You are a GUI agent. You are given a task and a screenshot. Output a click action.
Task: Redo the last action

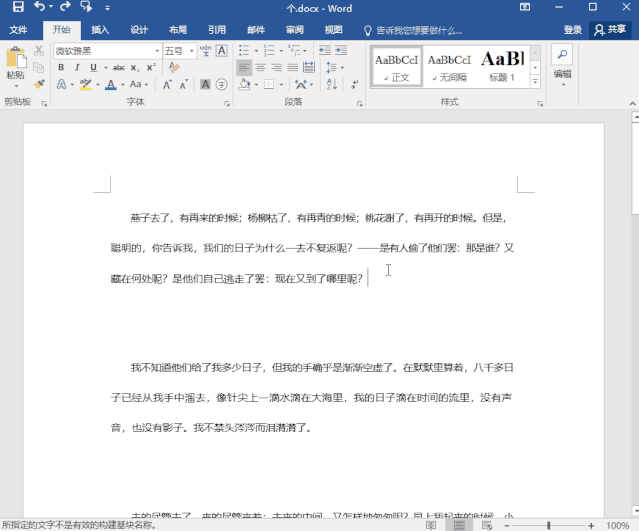(65, 7)
